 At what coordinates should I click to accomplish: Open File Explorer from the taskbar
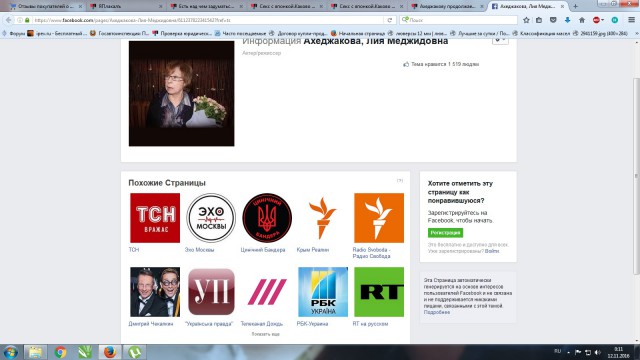(35, 352)
